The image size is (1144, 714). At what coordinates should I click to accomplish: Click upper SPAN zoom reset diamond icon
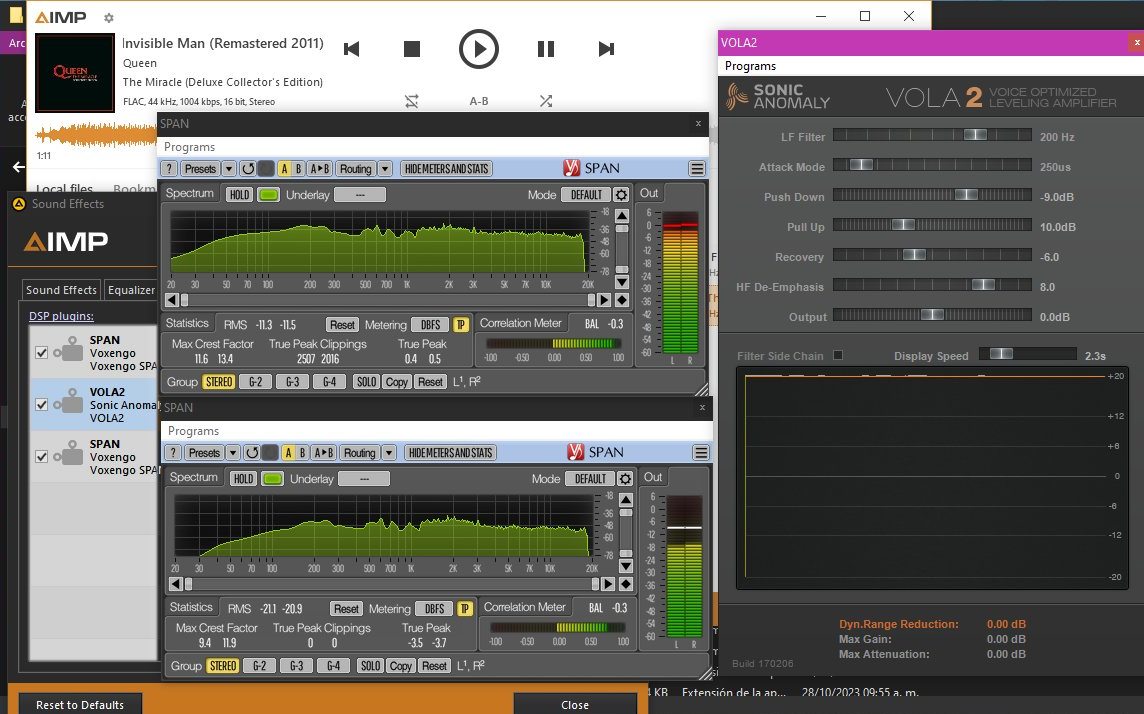pyautogui.click(x=622, y=300)
